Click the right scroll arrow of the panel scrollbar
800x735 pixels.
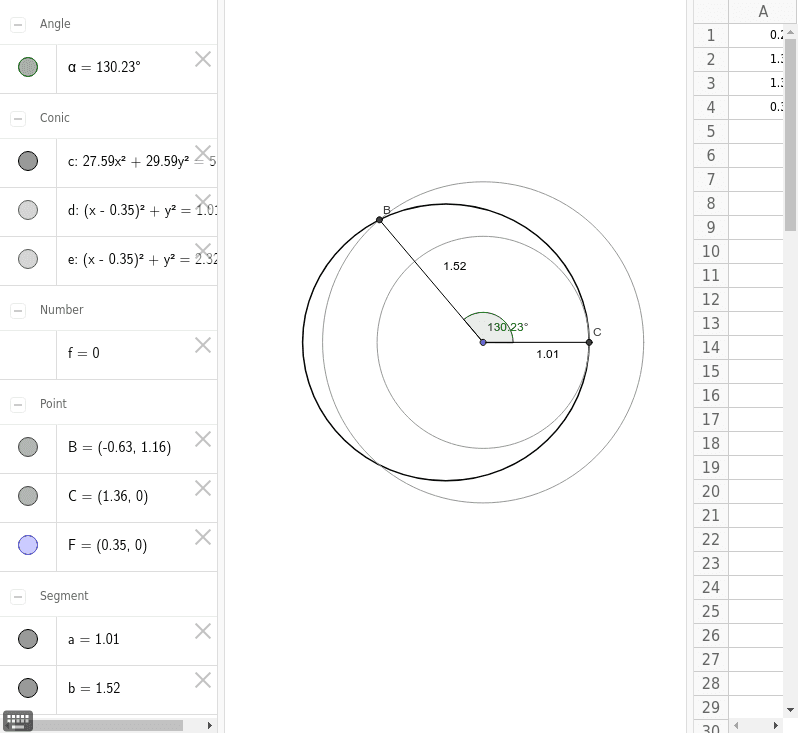tap(209, 725)
